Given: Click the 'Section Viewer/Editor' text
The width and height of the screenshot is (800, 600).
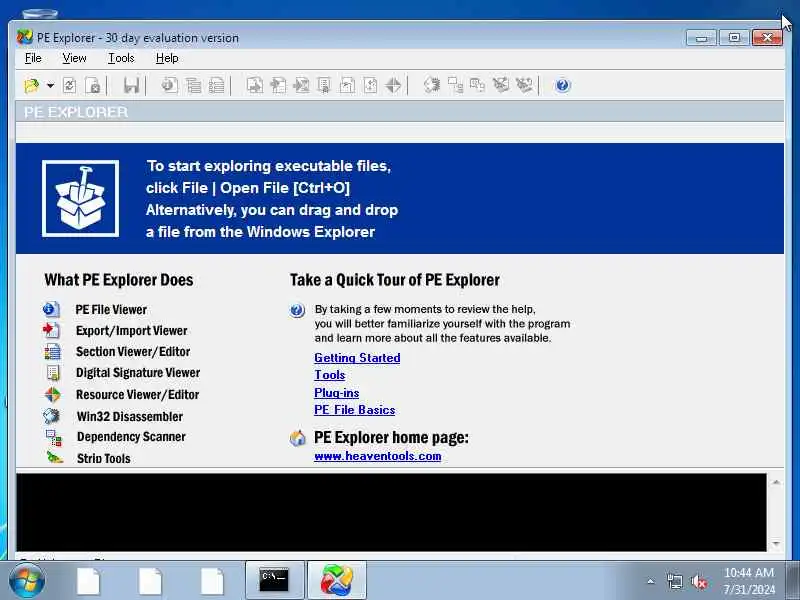Looking at the screenshot, I should point(133,352).
